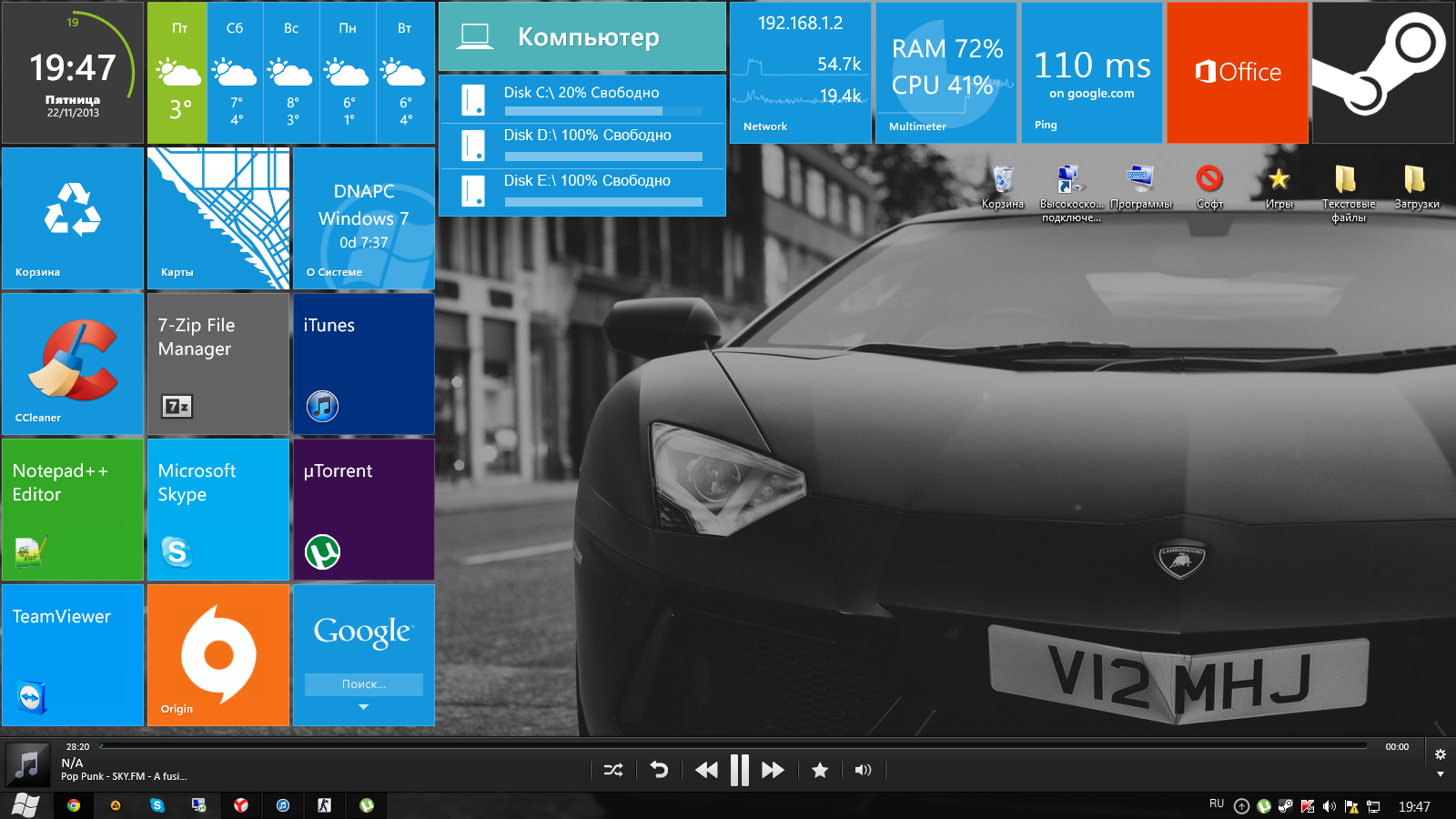Screen dimensions: 1456x819
Task: Open the Компьютер header tile
Action: click(x=582, y=36)
